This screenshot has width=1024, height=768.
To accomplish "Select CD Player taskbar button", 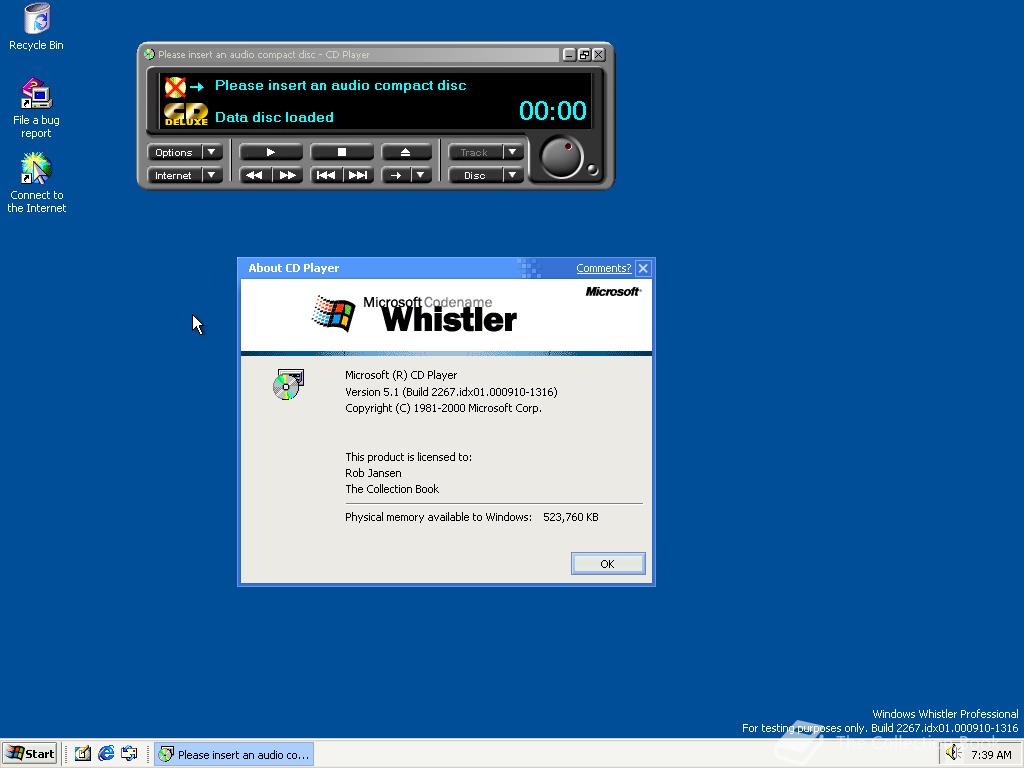I will 234,754.
